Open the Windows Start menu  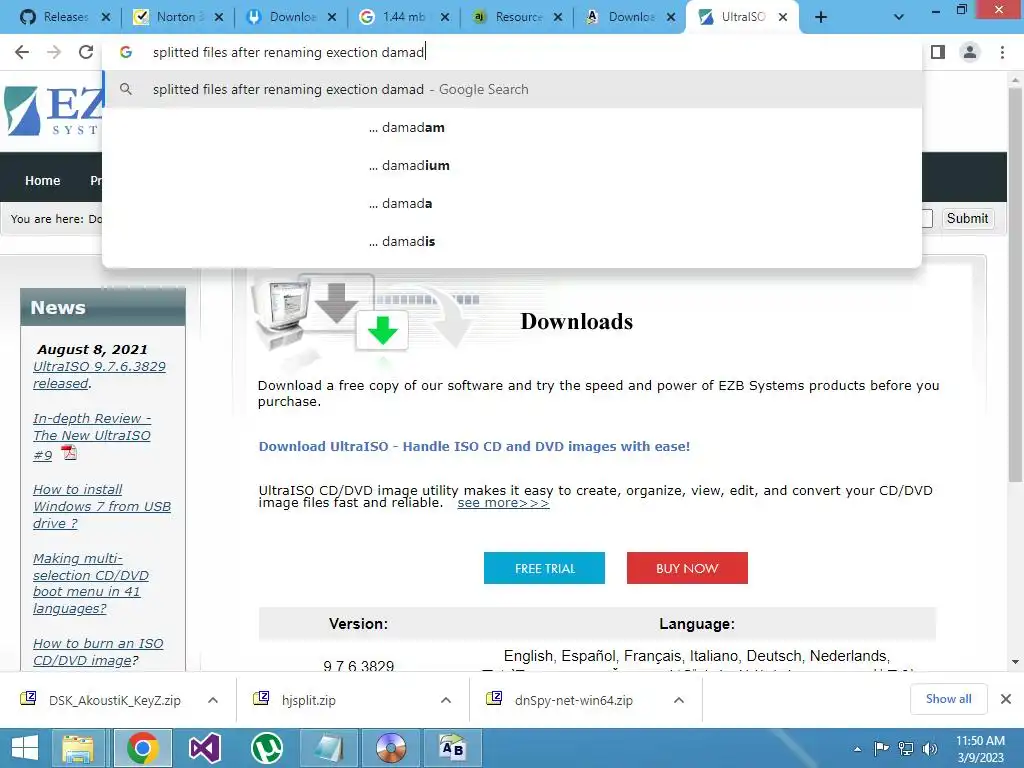(x=25, y=748)
